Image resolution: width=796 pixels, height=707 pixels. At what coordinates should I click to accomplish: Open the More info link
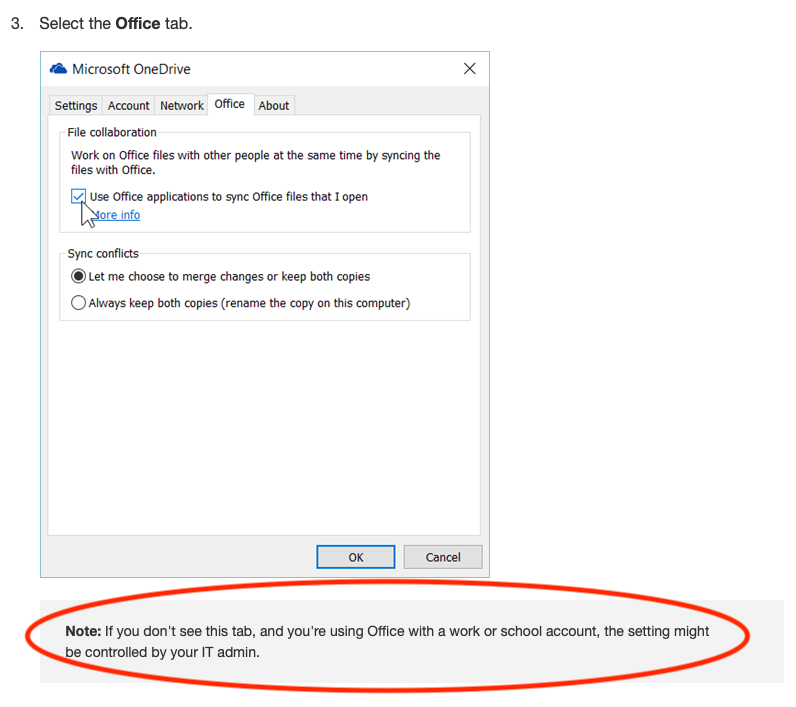pos(116,215)
